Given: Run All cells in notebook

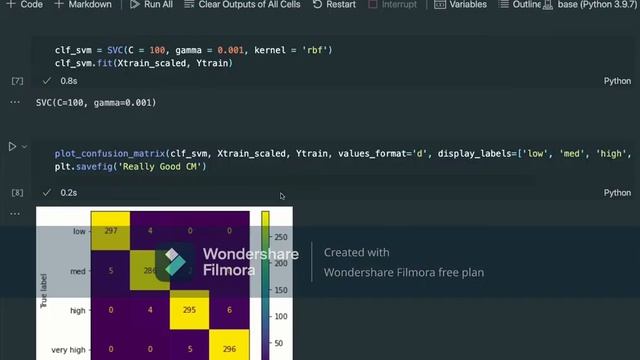Looking at the screenshot, I should click(x=151, y=4).
